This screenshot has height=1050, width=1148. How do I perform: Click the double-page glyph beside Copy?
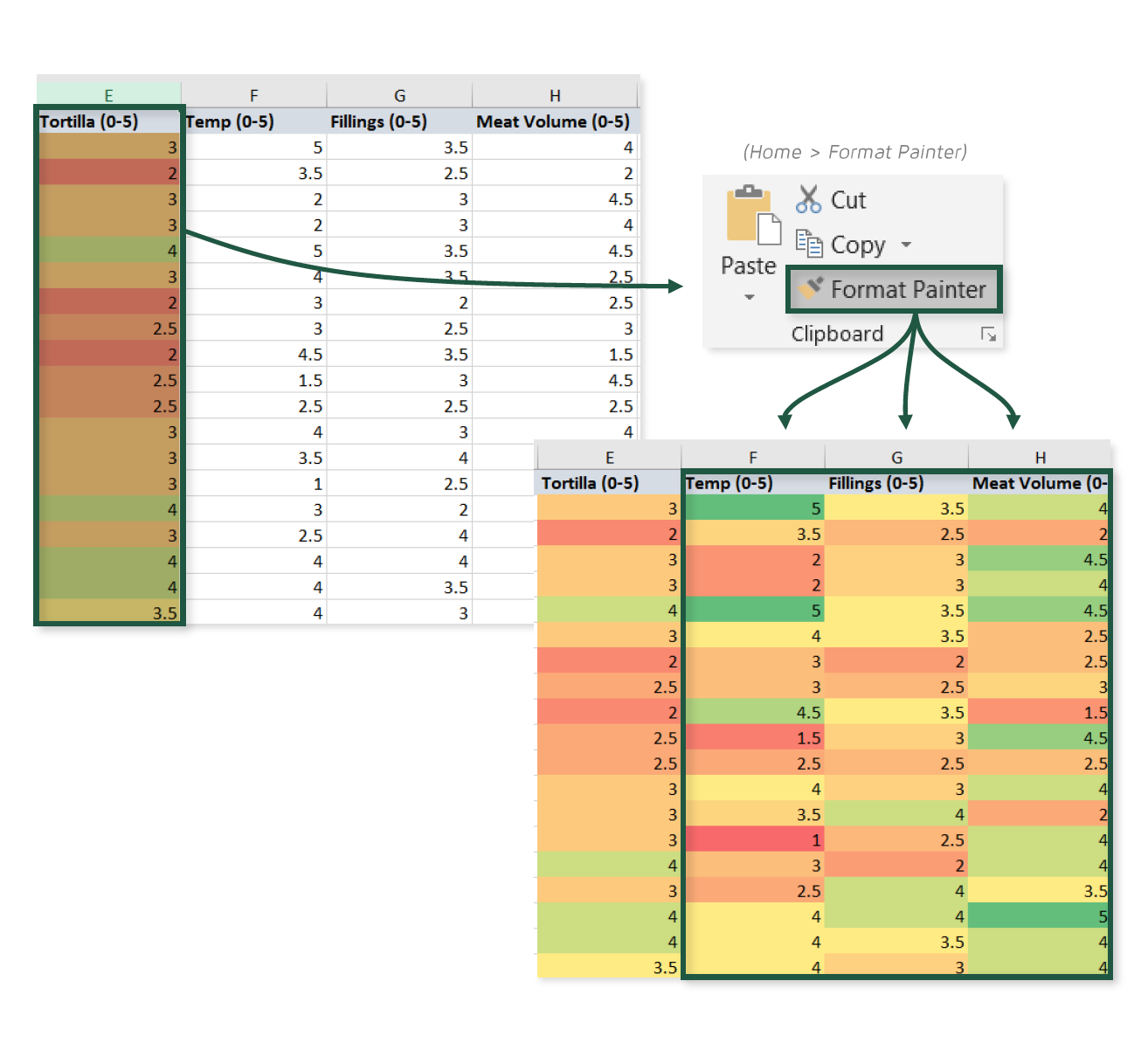(x=809, y=245)
